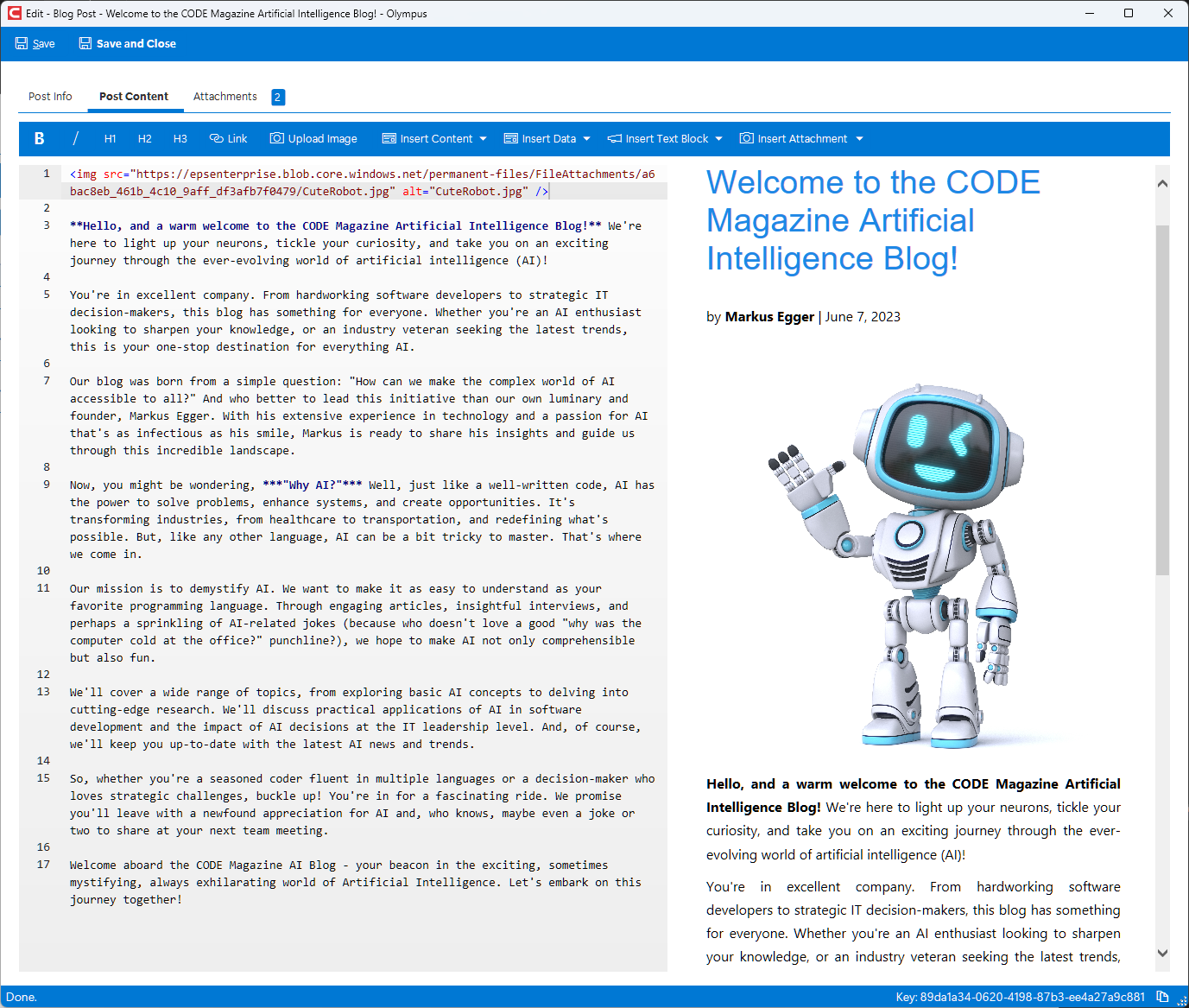Click text "Our mission is to demystify AI"
This screenshot has width=1189, height=1008.
170,589
